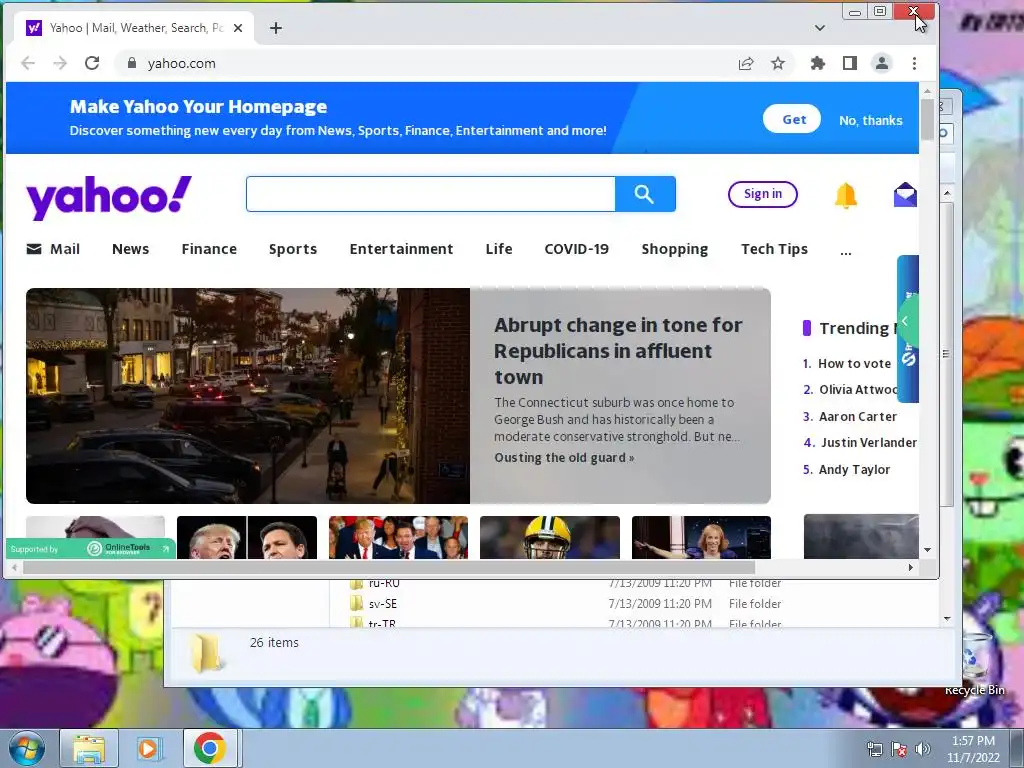The width and height of the screenshot is (1024, 768).
Task: Open the Chrome profile avatar
Action: pos(882,63)
